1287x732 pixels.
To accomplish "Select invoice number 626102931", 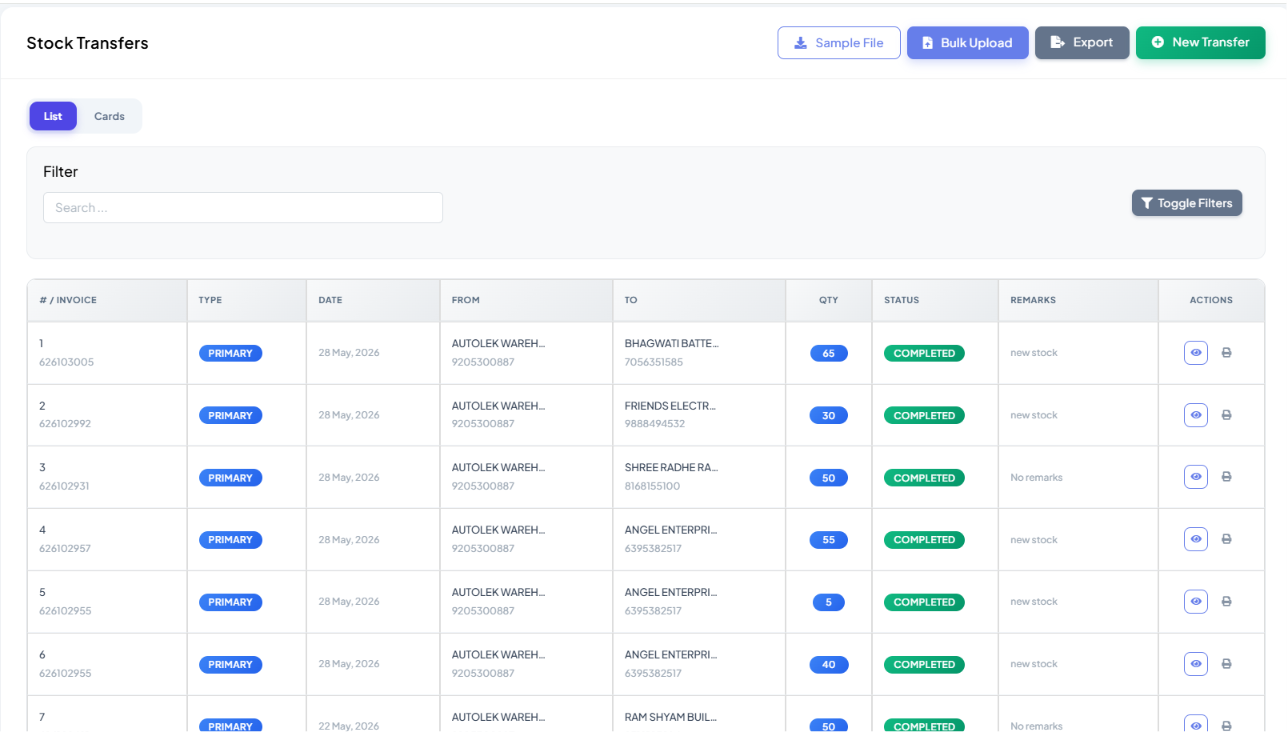I will point(64,486).
